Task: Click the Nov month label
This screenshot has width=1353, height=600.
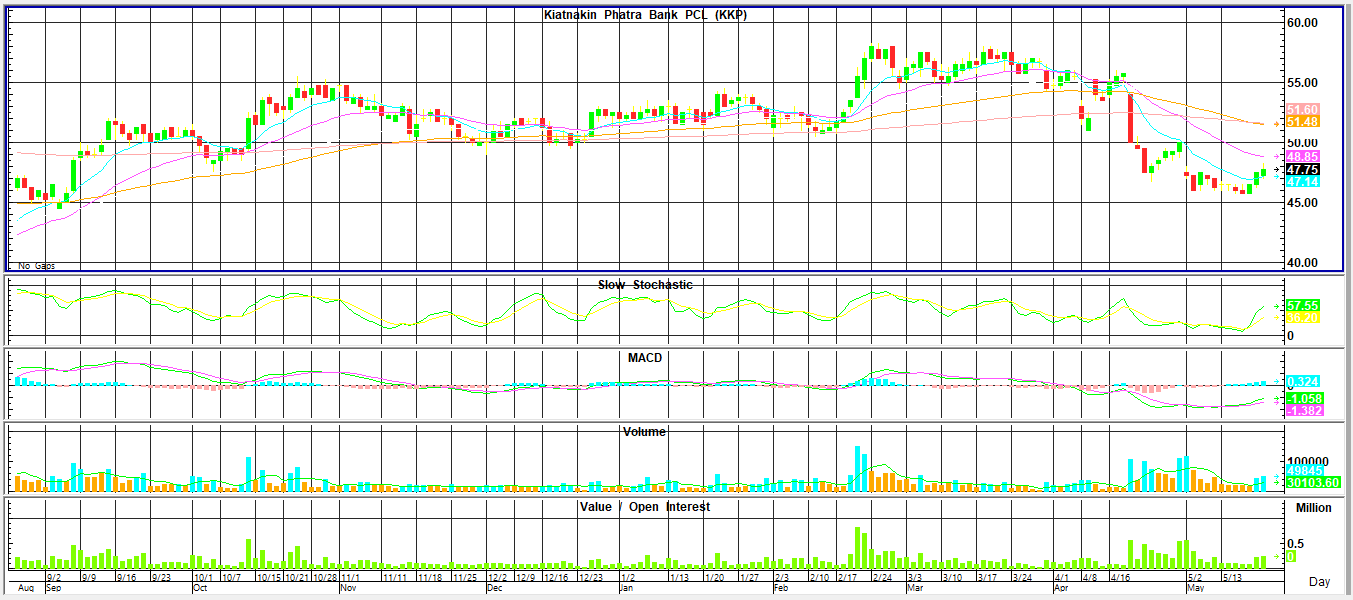Action: pyautogui.click(x=350, y=588)
